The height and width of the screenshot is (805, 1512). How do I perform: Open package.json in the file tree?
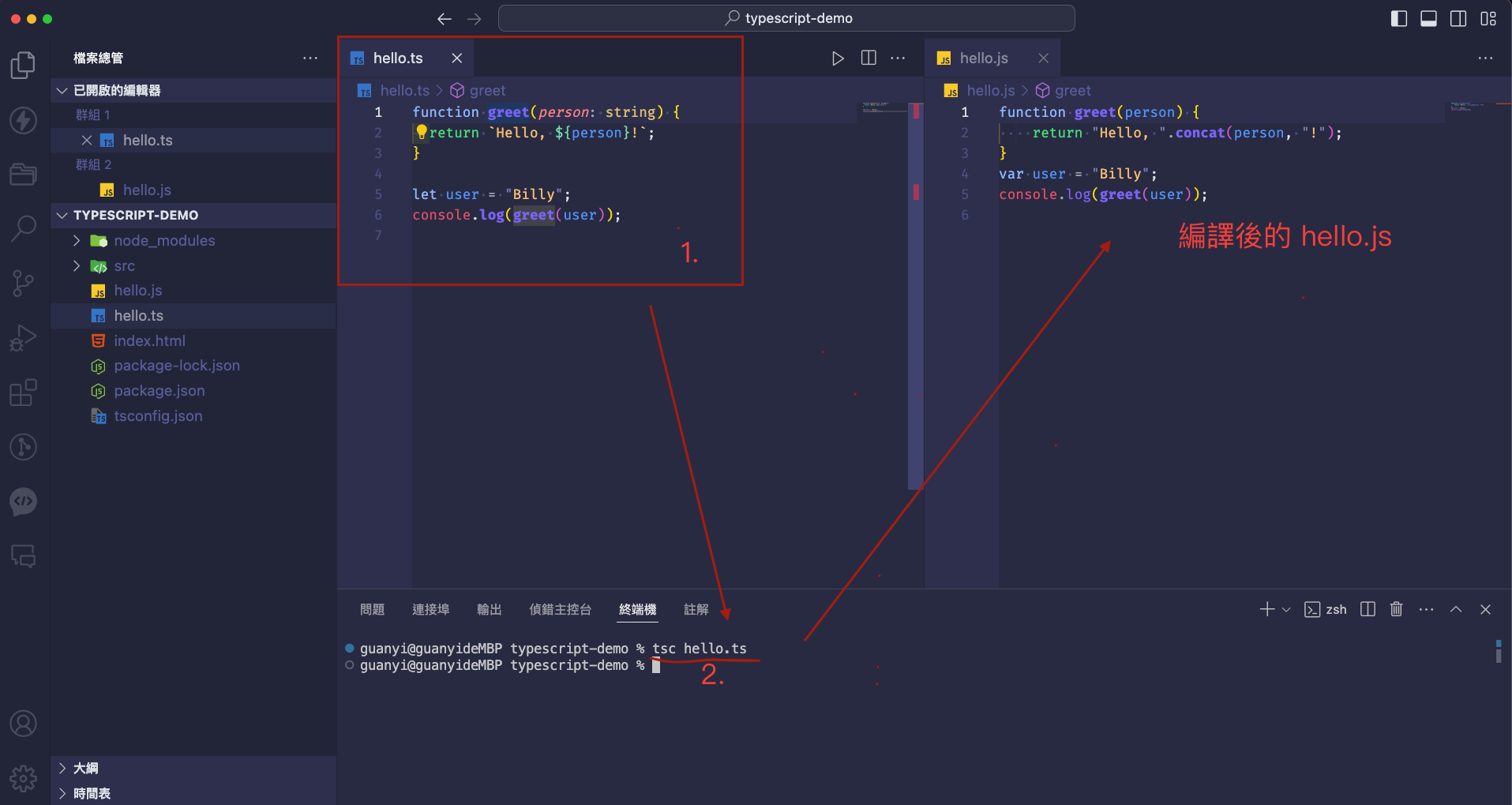tap(193, 391)
